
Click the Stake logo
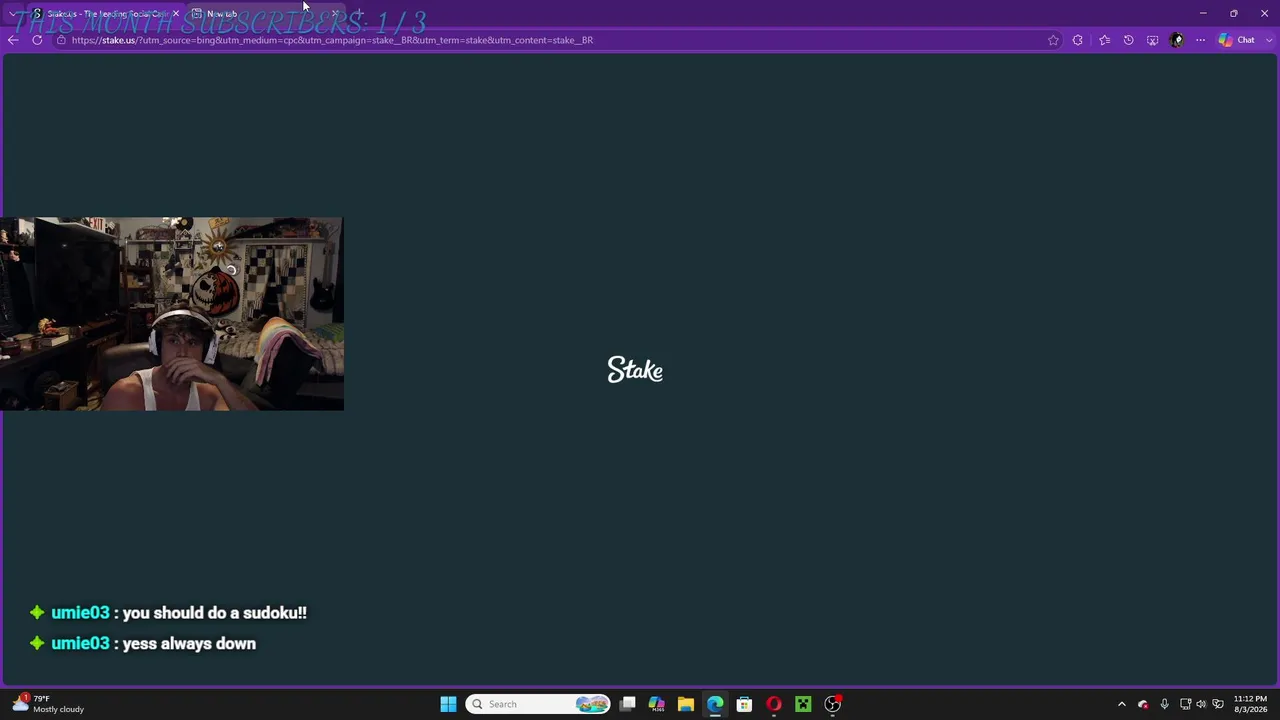[635, 370]
